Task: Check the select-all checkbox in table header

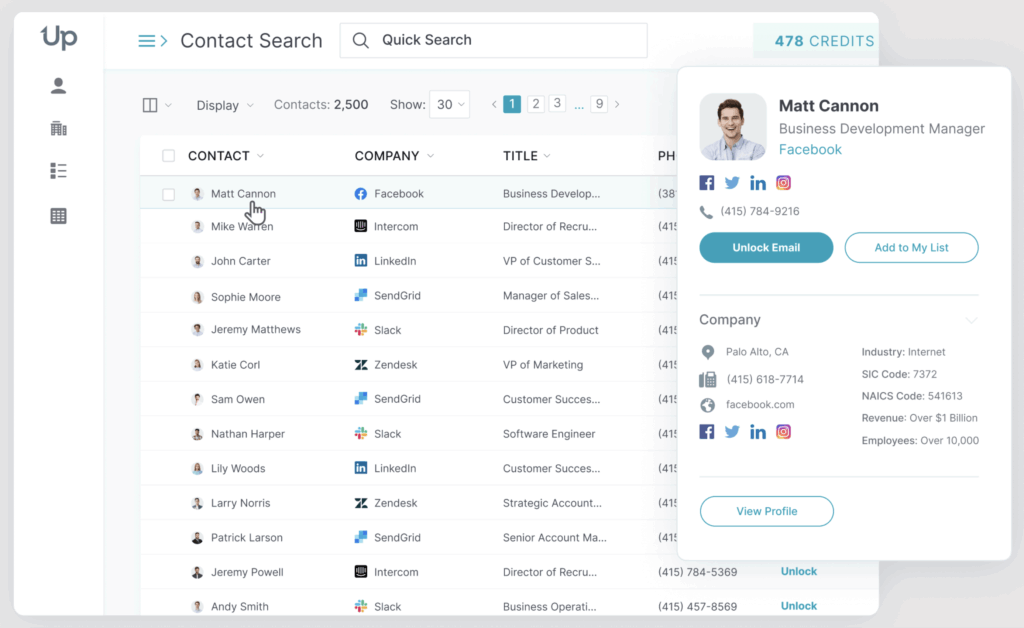Action: tap(168, 156)
